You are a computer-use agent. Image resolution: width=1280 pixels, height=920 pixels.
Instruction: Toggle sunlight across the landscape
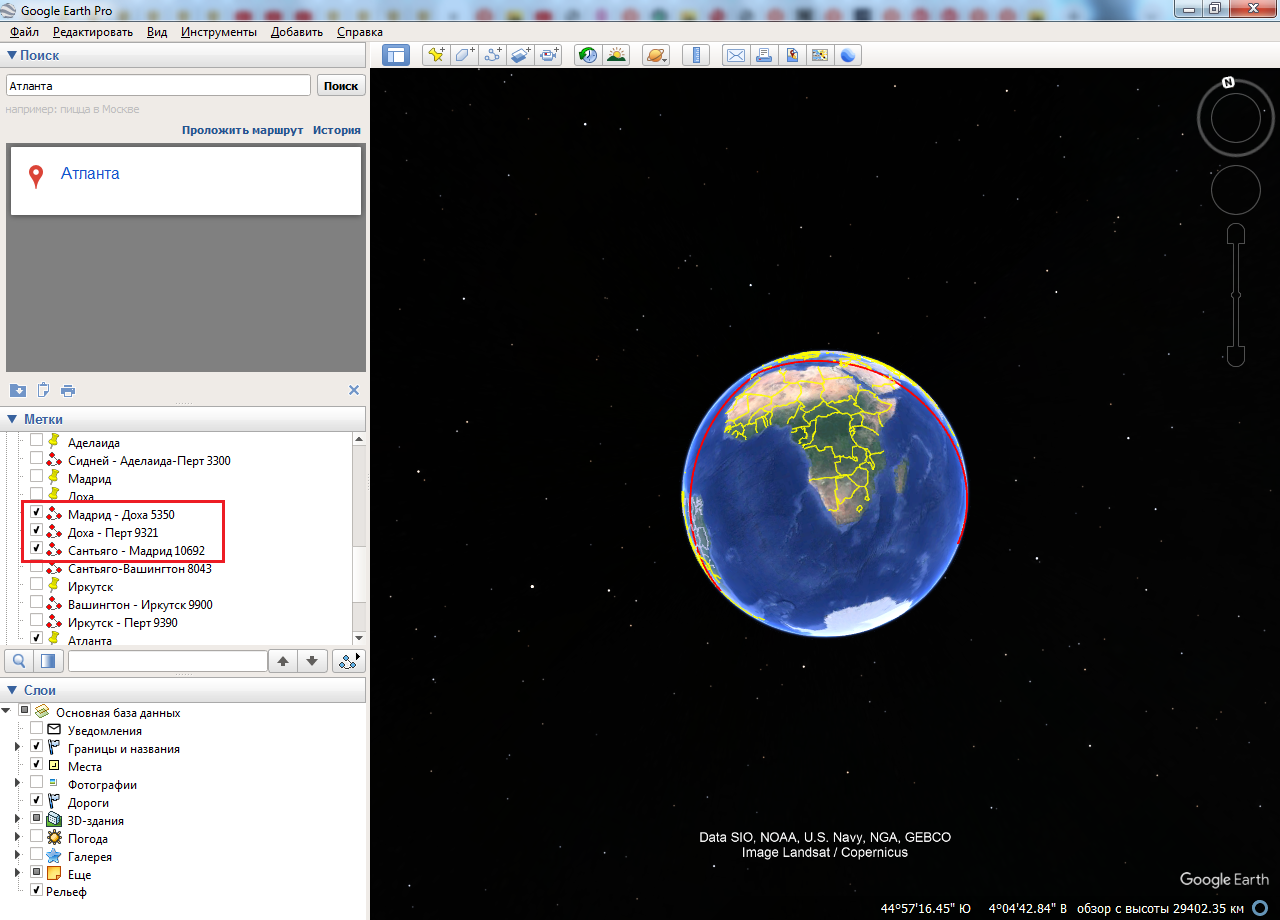coord(616,55)
